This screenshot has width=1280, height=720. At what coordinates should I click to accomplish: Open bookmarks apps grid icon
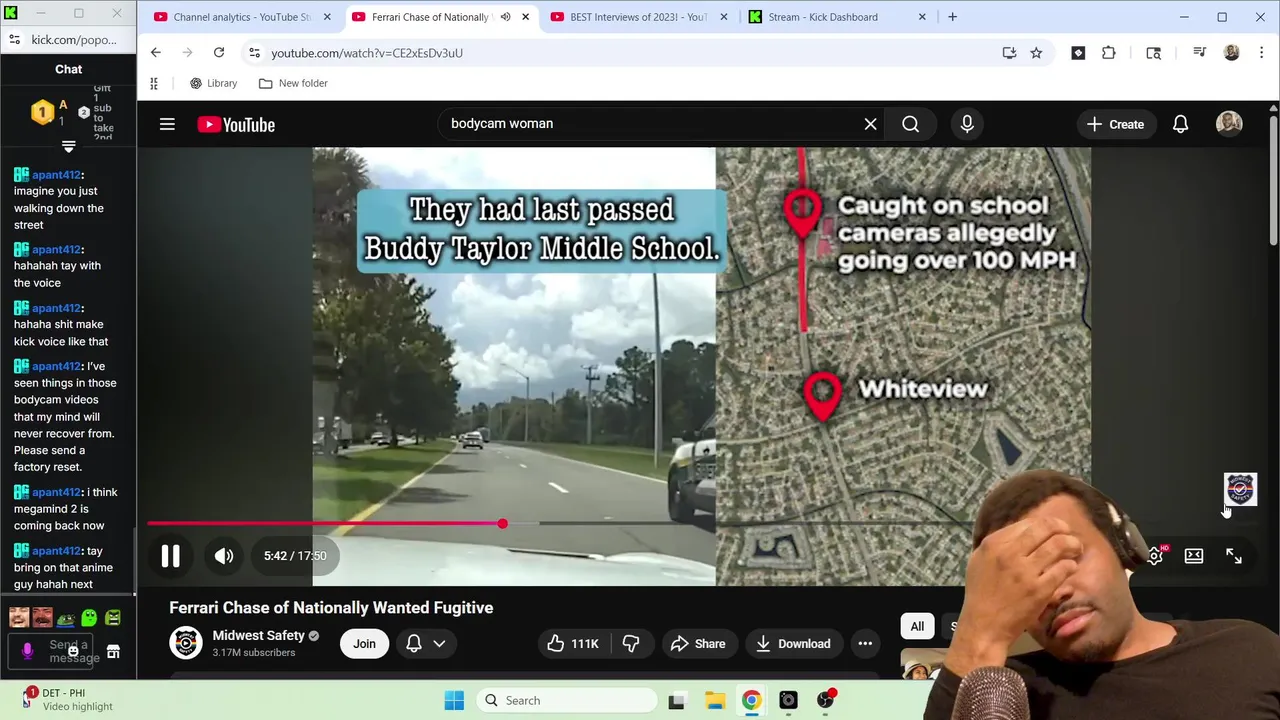point(154,84)
